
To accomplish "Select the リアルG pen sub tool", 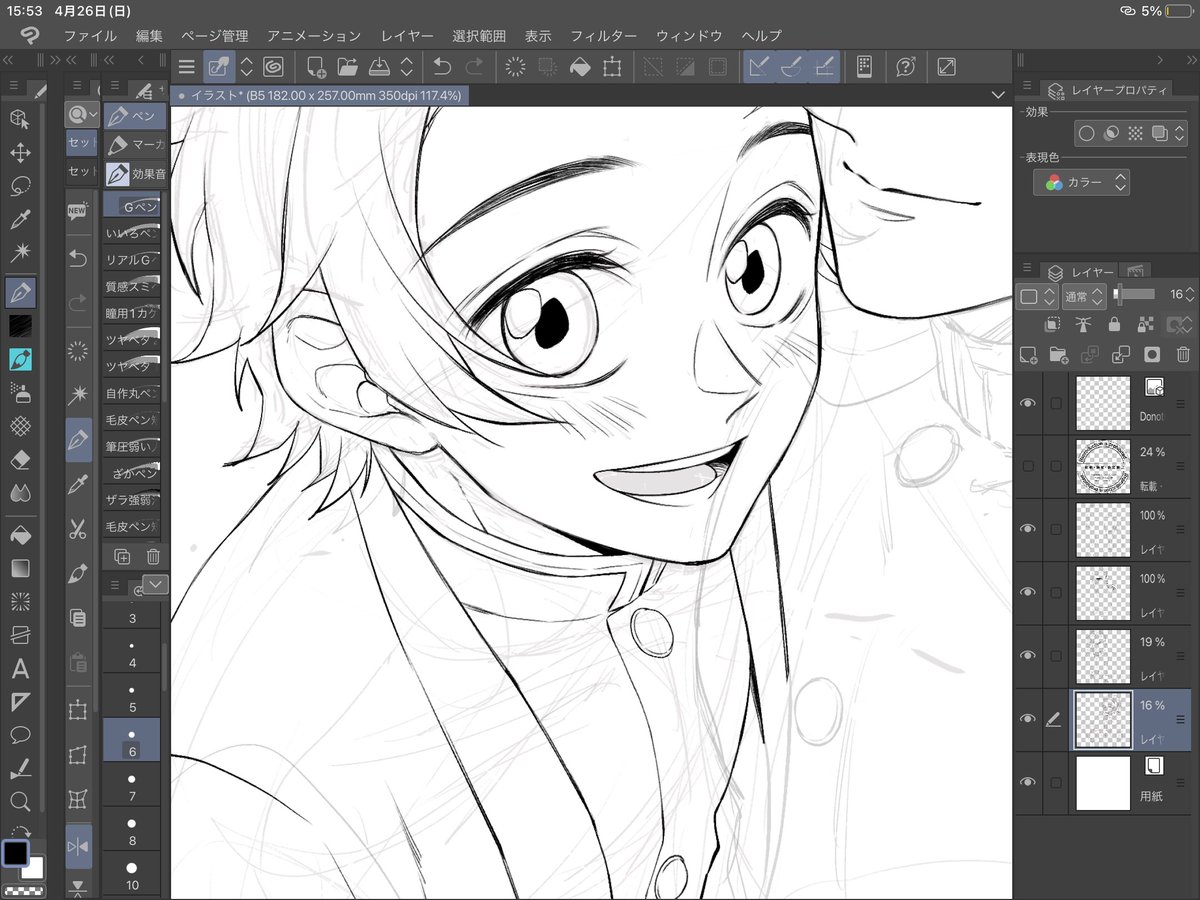I will click(x=132, y=260).
